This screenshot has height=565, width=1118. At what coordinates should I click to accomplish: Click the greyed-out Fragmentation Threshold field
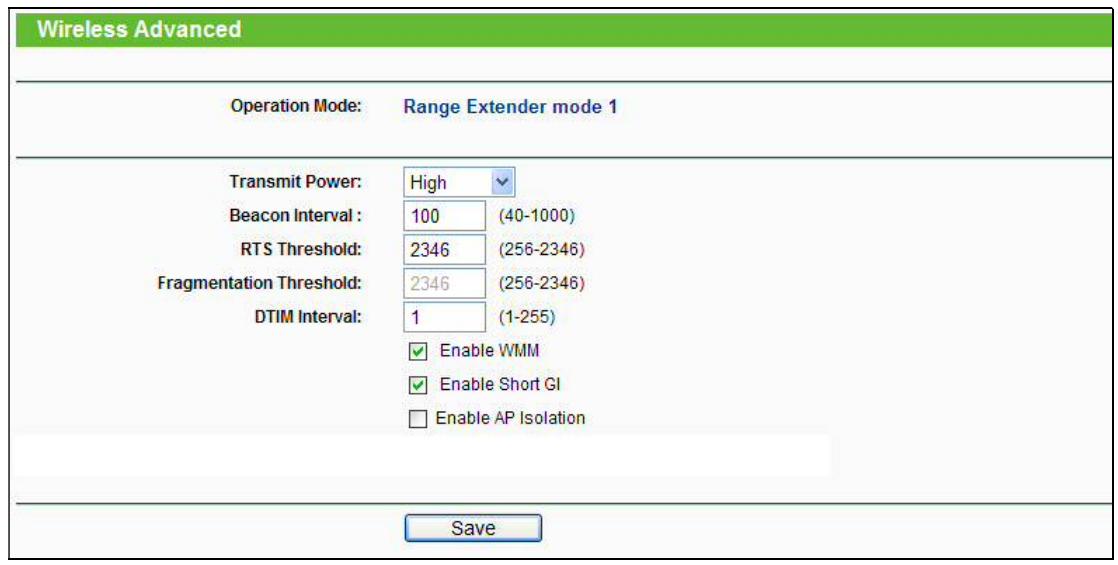click(444, 283)
